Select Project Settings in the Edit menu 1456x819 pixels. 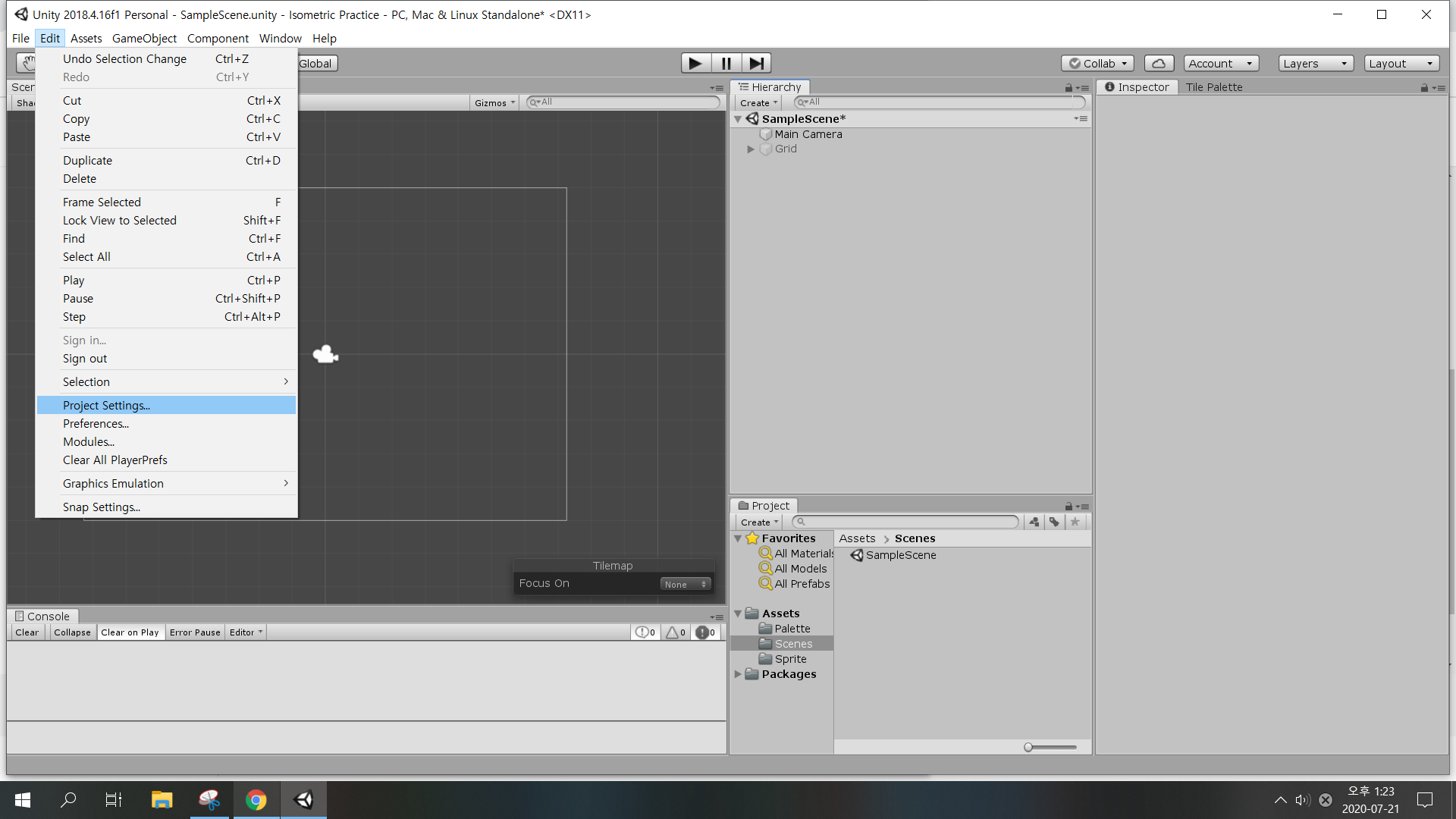click(x=106, y=406)
